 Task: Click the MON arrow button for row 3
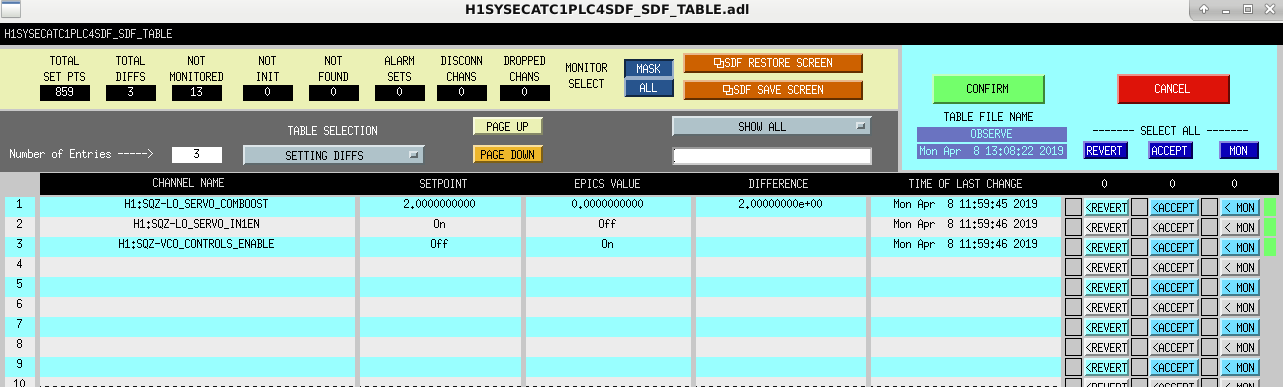[x=1240, y=247]
